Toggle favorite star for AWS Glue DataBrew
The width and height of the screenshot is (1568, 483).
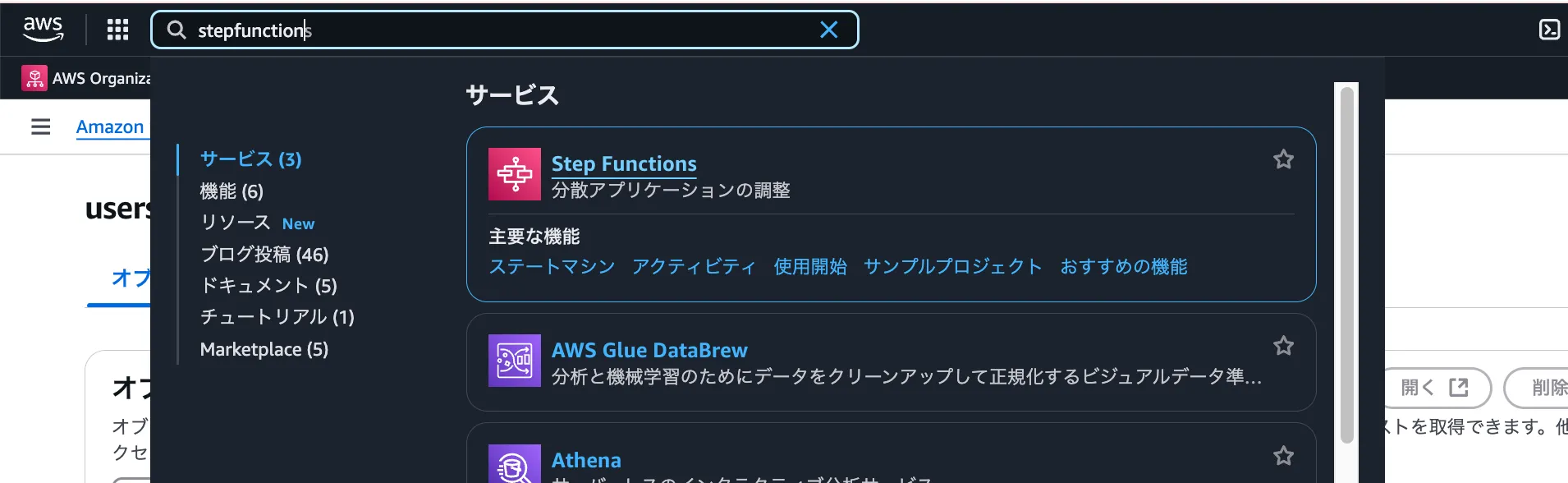point(1283,346)
